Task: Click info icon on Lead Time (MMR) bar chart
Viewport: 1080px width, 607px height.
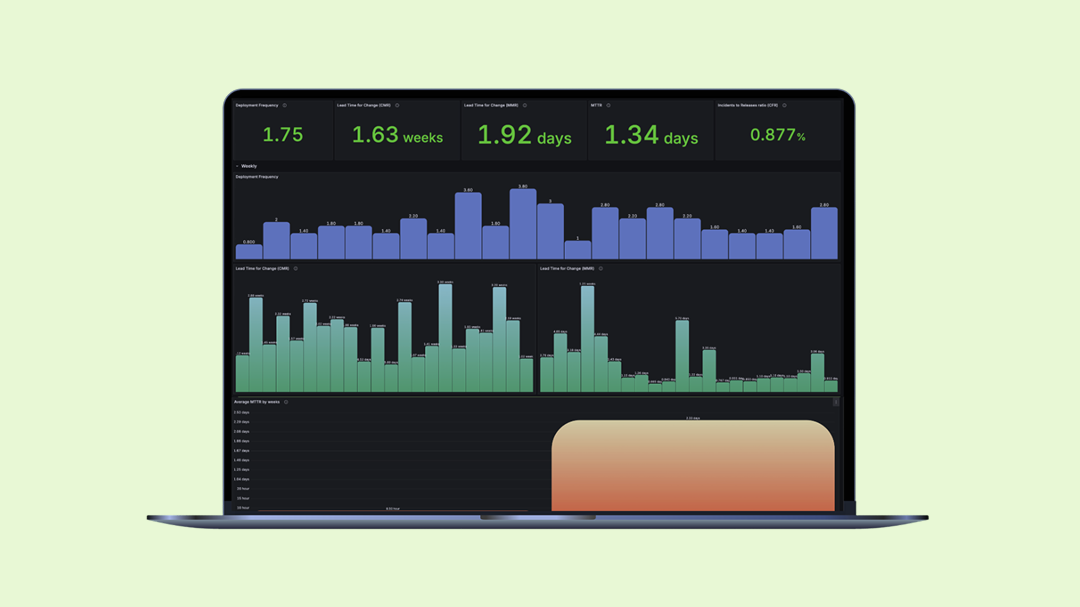Action: click(600, 268)
